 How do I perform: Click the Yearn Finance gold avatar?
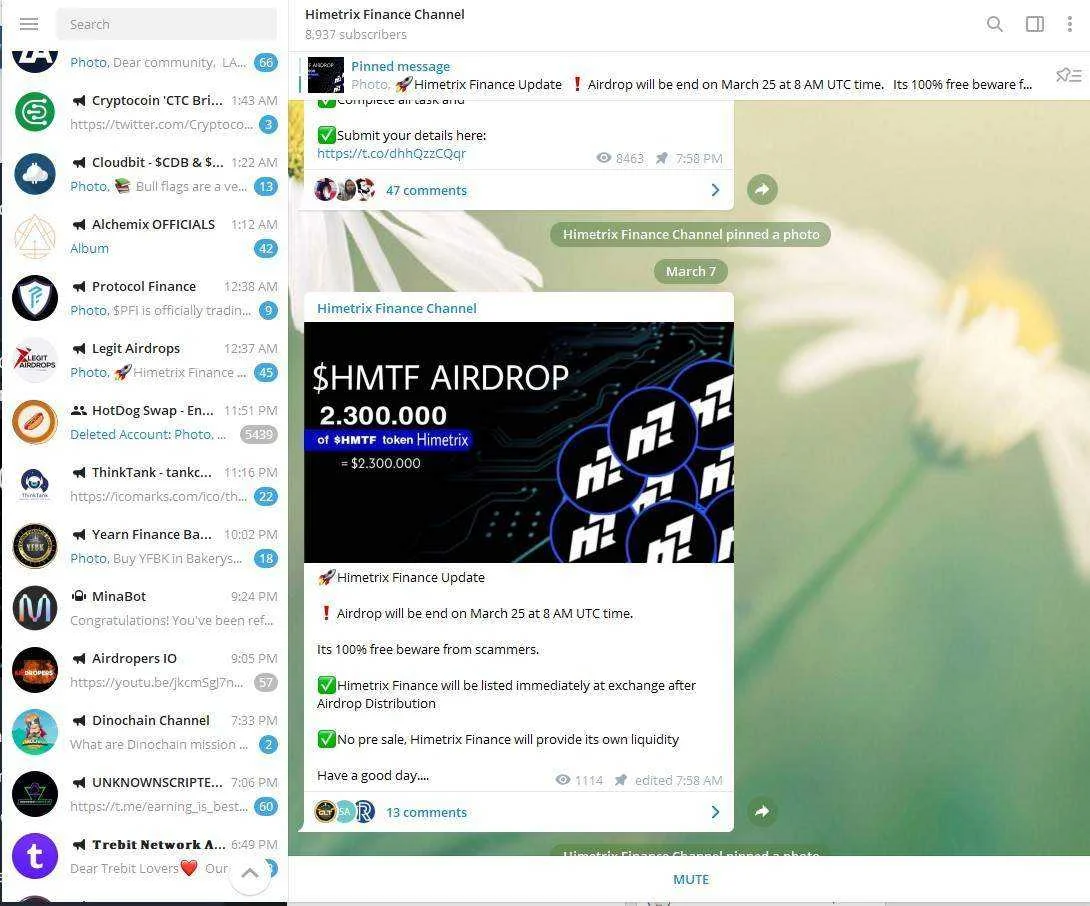click(35, 546)
